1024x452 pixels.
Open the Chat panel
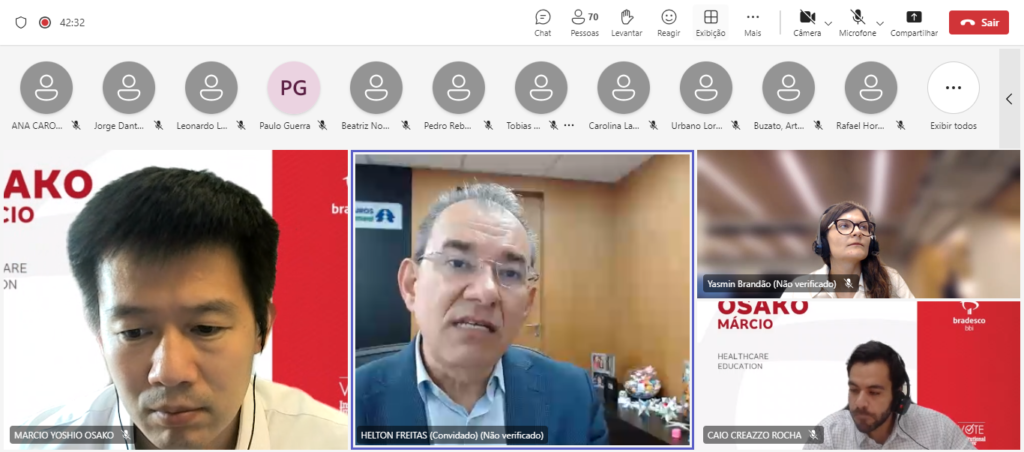coord(543,22)
